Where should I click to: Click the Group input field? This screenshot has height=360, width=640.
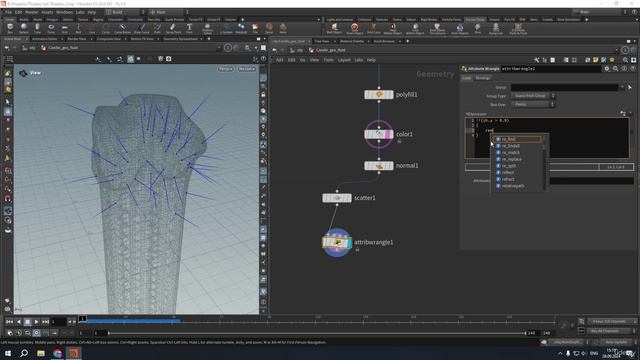click(x=564, y=87)
